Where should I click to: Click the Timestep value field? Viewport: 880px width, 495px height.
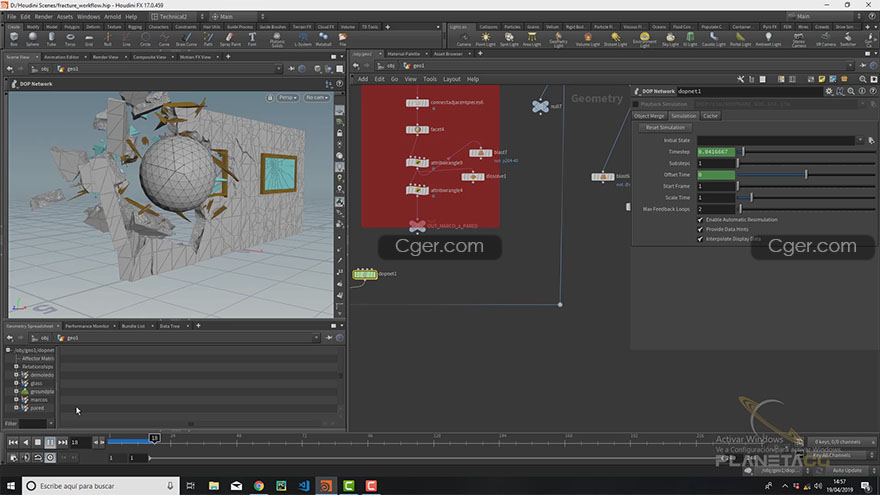click(716, 152)
